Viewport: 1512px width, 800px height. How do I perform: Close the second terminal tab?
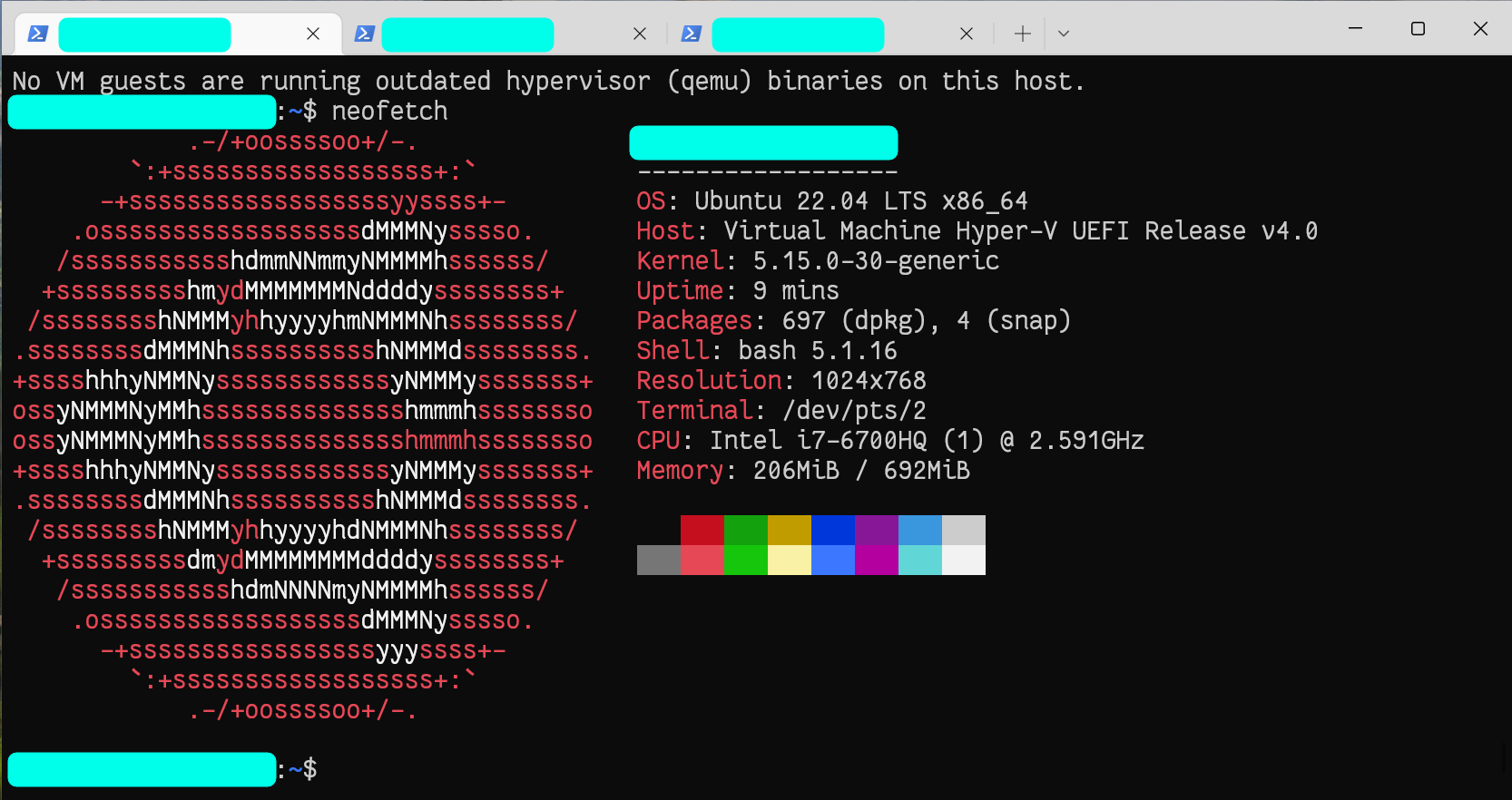(x=640, y=34)
